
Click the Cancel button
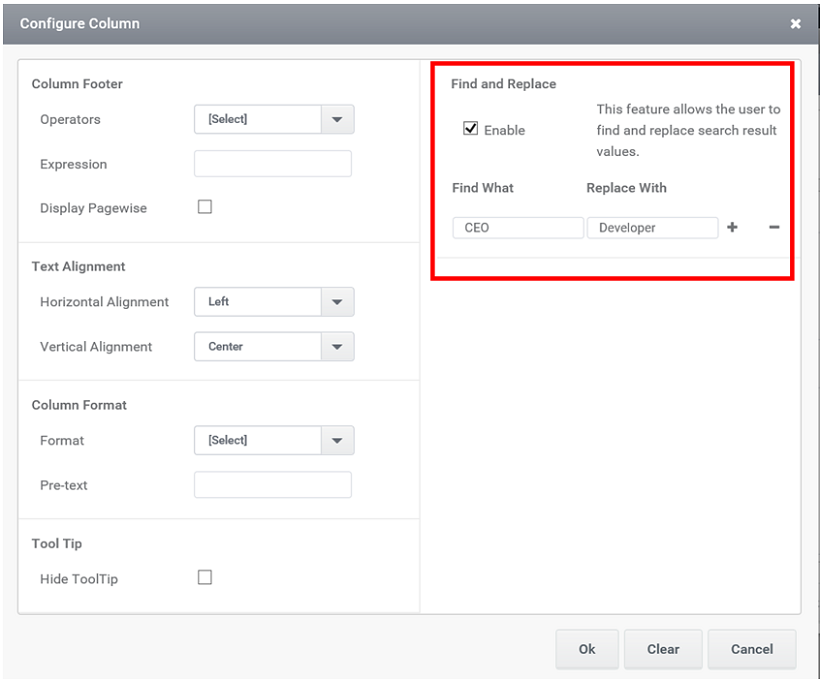tap(752, 649)
